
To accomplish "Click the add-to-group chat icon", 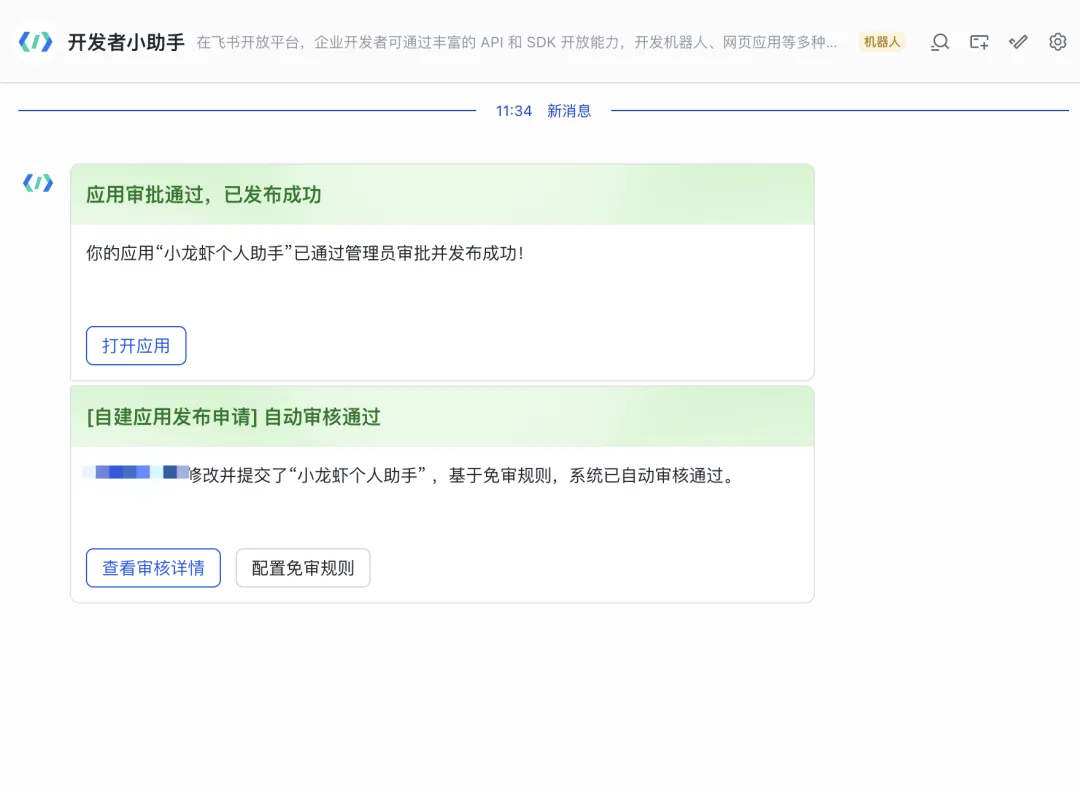I will tap(979, 42).
